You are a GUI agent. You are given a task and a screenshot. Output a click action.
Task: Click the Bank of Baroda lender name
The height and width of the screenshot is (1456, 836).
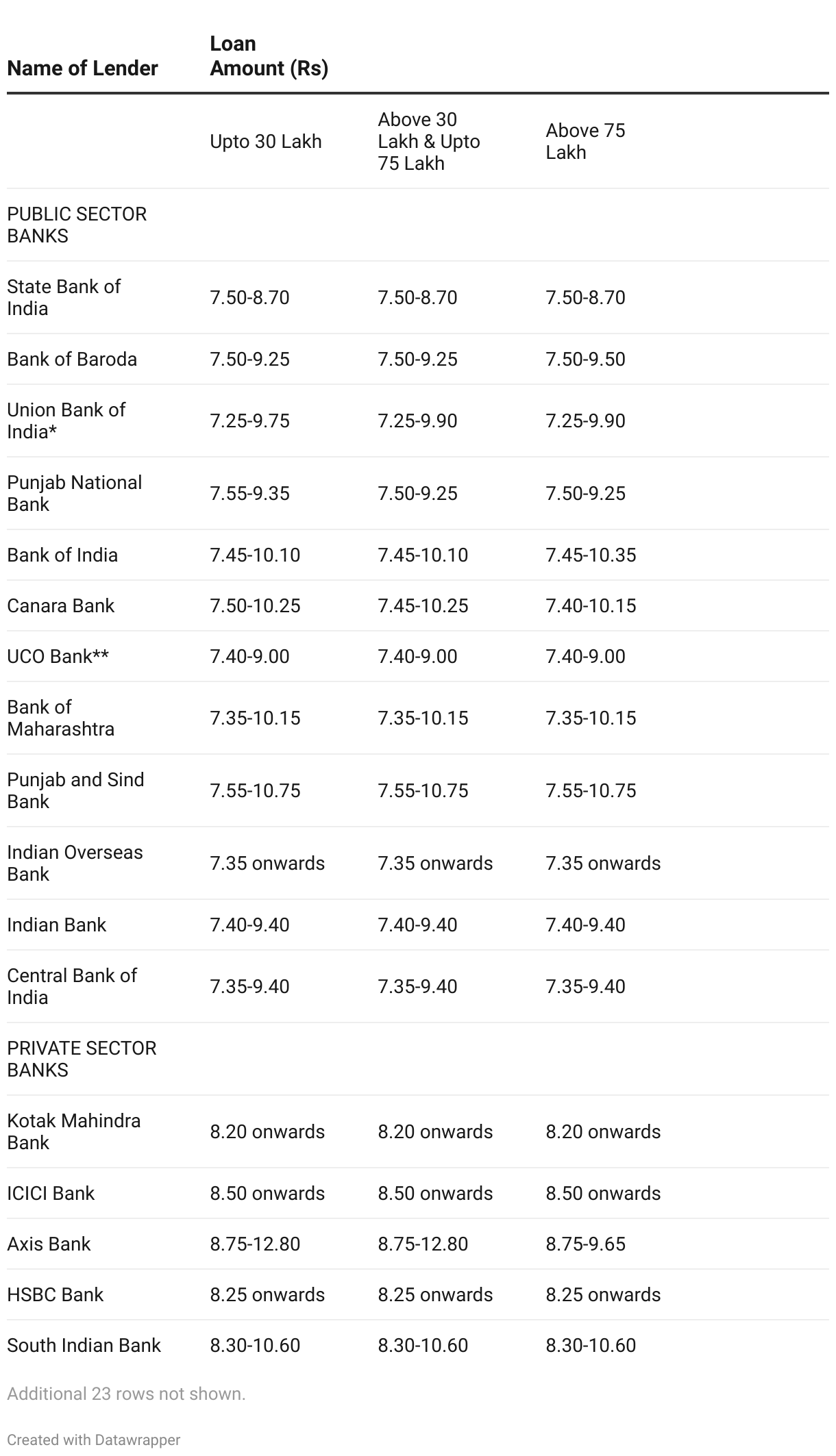tap(72, 360)
